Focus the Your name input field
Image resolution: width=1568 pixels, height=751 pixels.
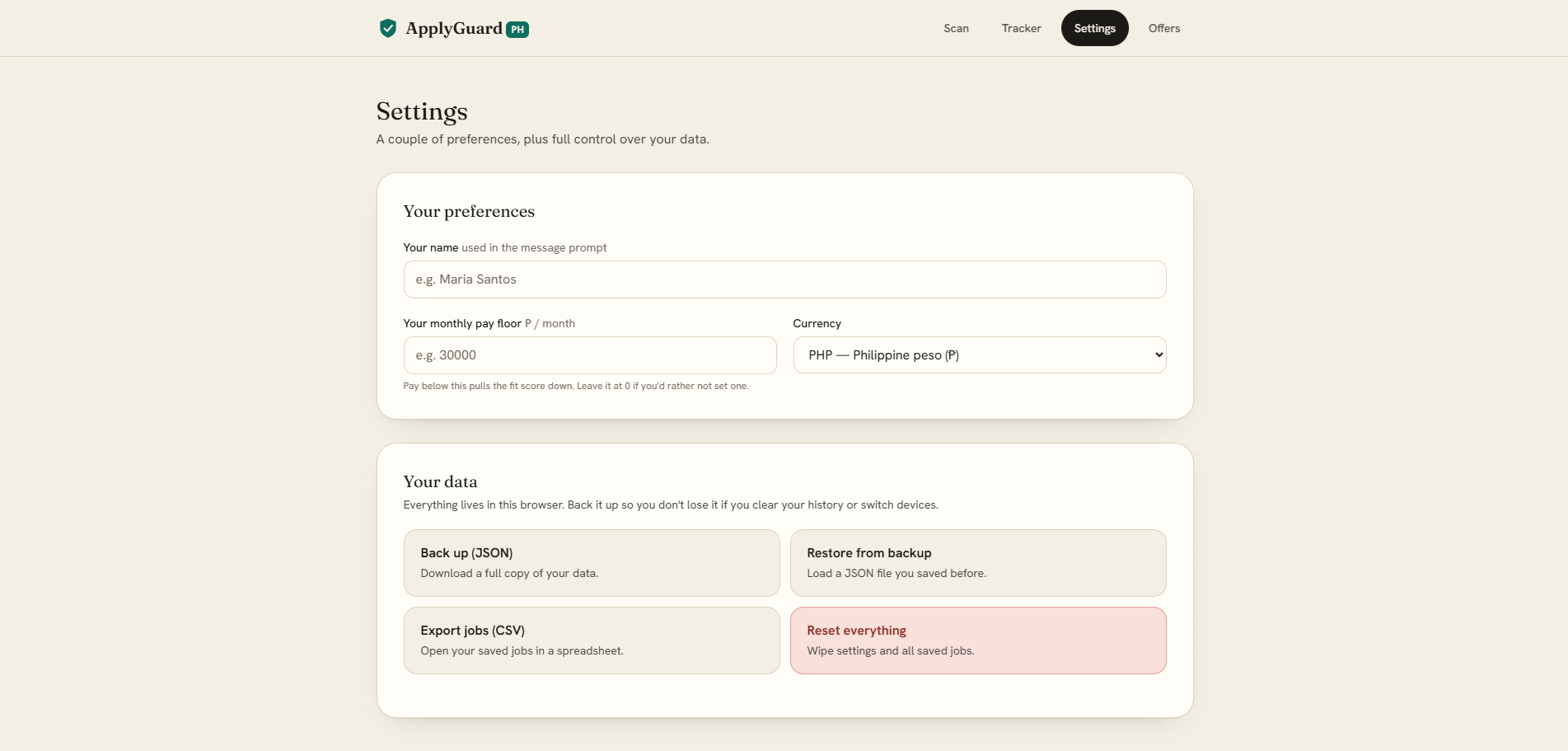(784, 279)
